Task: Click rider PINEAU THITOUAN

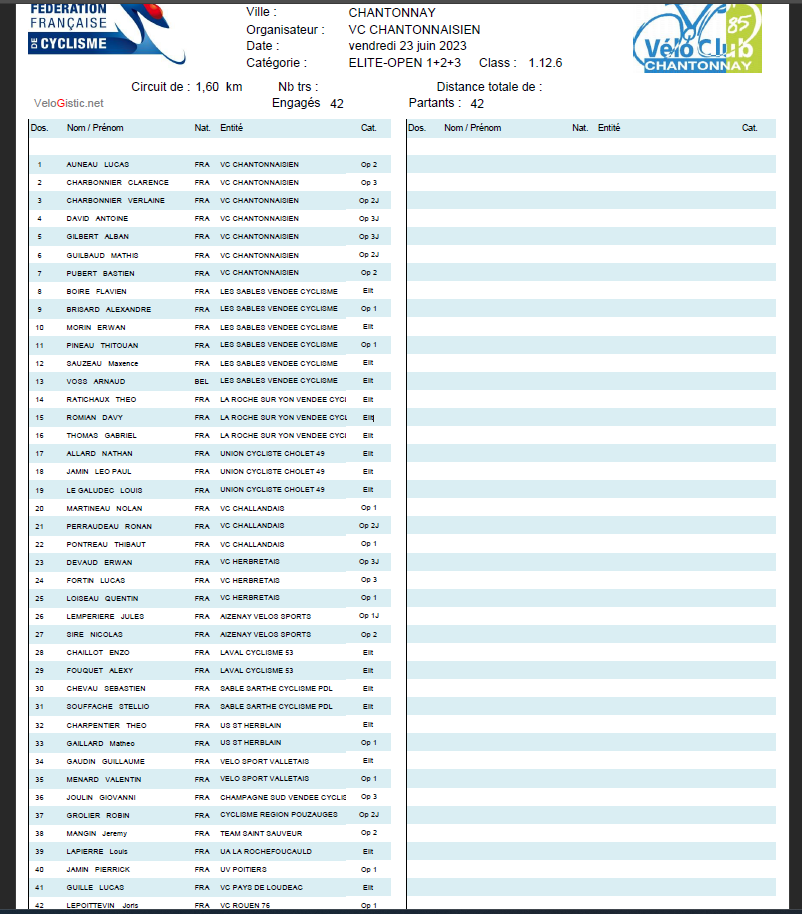Action: pyautogui.click(x=103, y=346)
